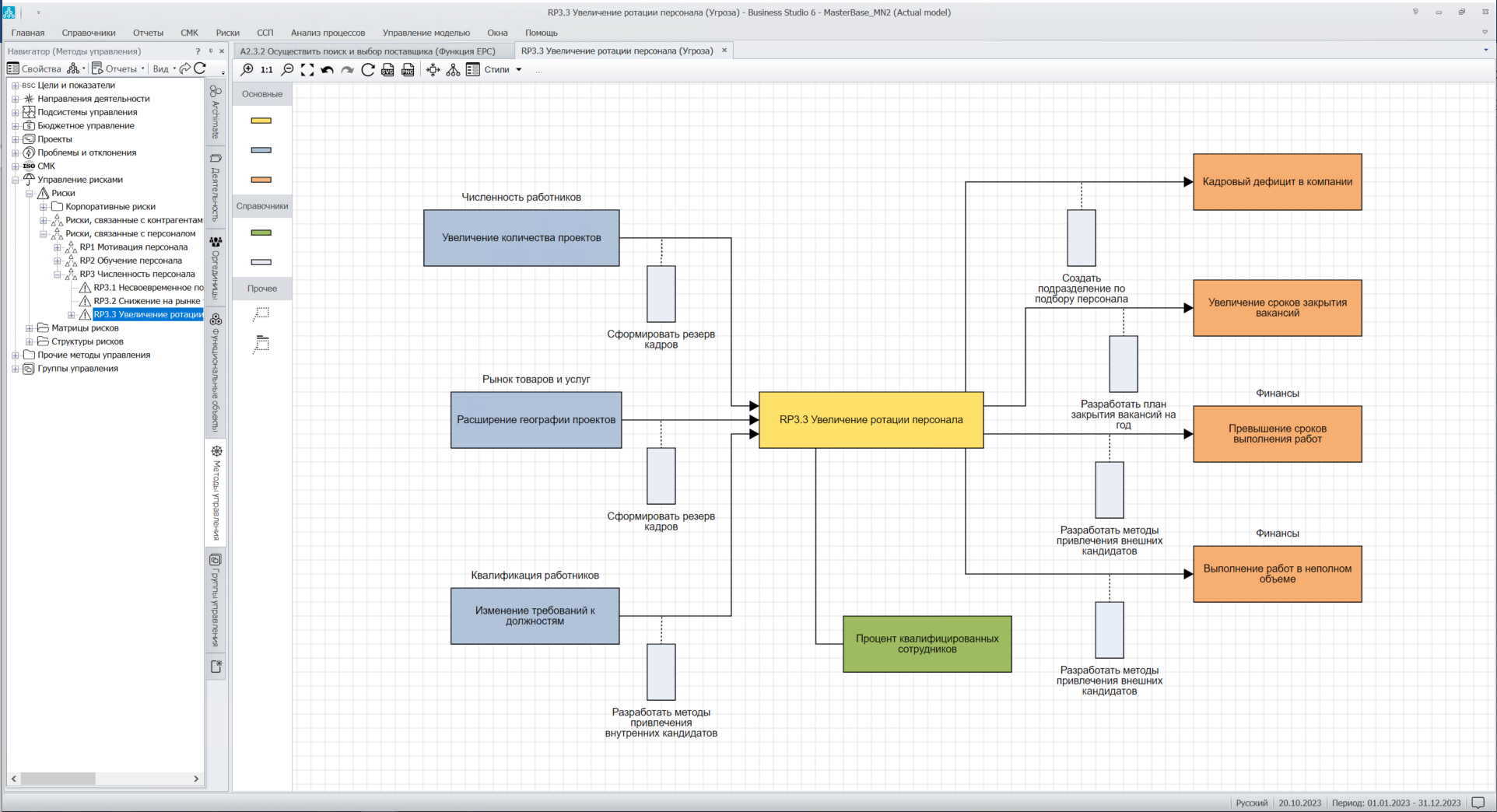Click the hierarchy layout icon in the diagram toolbar
The width and height of the screenshot is (1497, 812).
coord(452,70)
